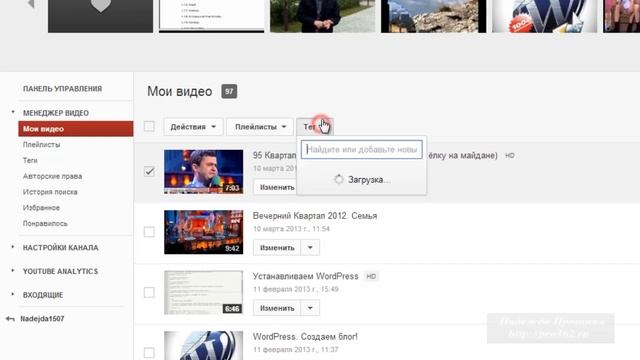Click Изменить for 95 Квартал video
The image size is (640, 360).
(x=276, y=187)
